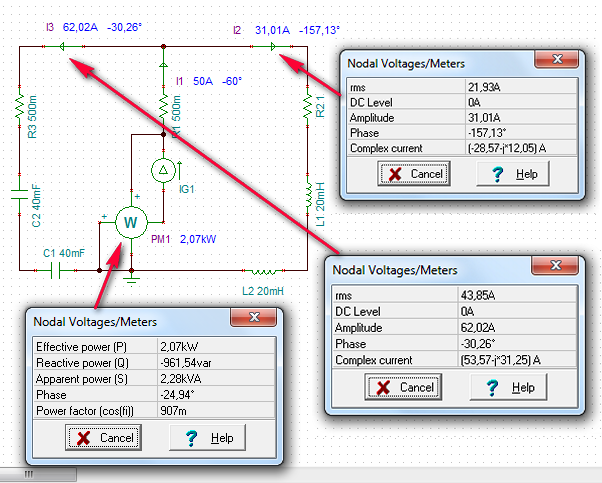Click the ground symbol under the circuit
The image size is (602, 483).
pyautogui.click(x=130, y=279)
